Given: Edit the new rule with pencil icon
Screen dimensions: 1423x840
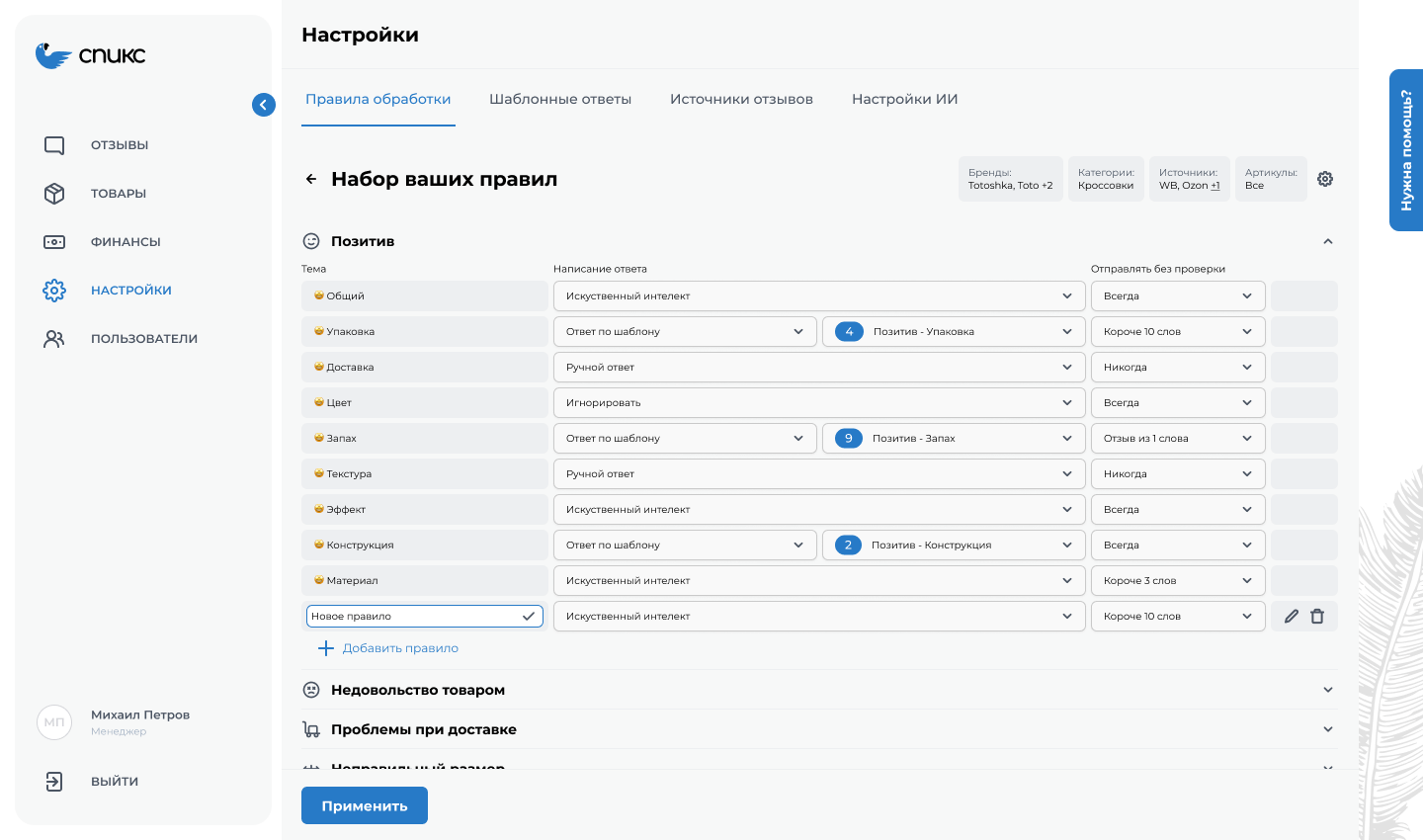Looking at the screenshot, I should pos(1291,616).
